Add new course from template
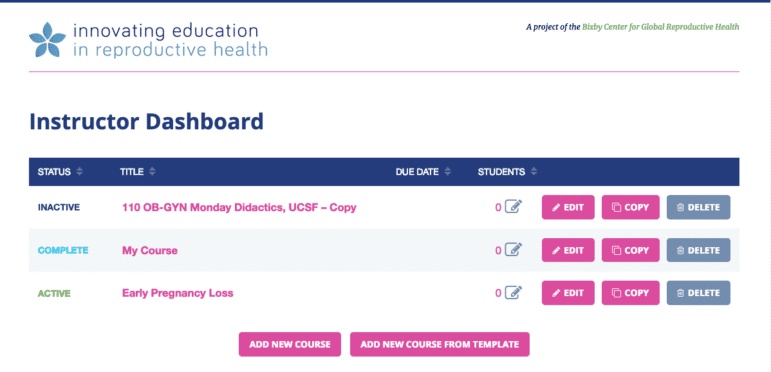771x372 pixels. coord(440,344)
